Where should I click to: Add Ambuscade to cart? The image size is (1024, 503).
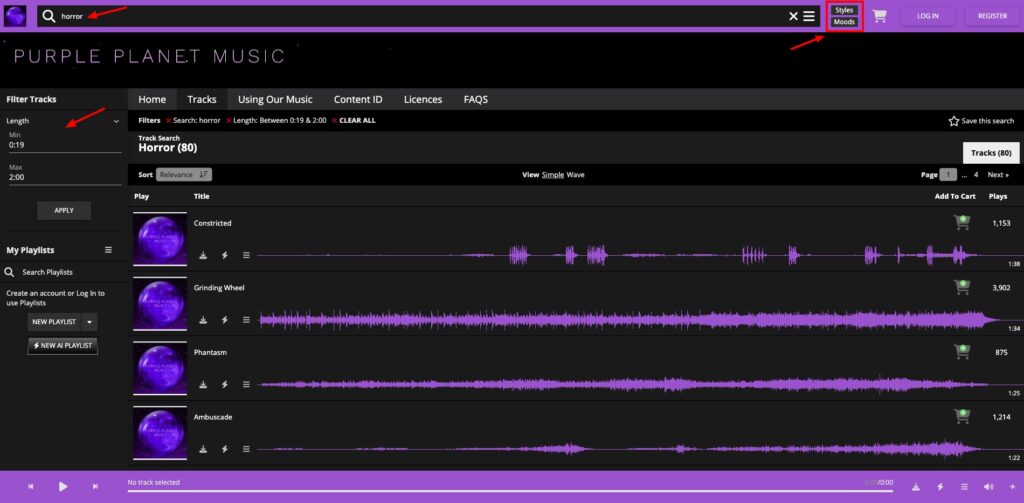click(x=961, y=417)
